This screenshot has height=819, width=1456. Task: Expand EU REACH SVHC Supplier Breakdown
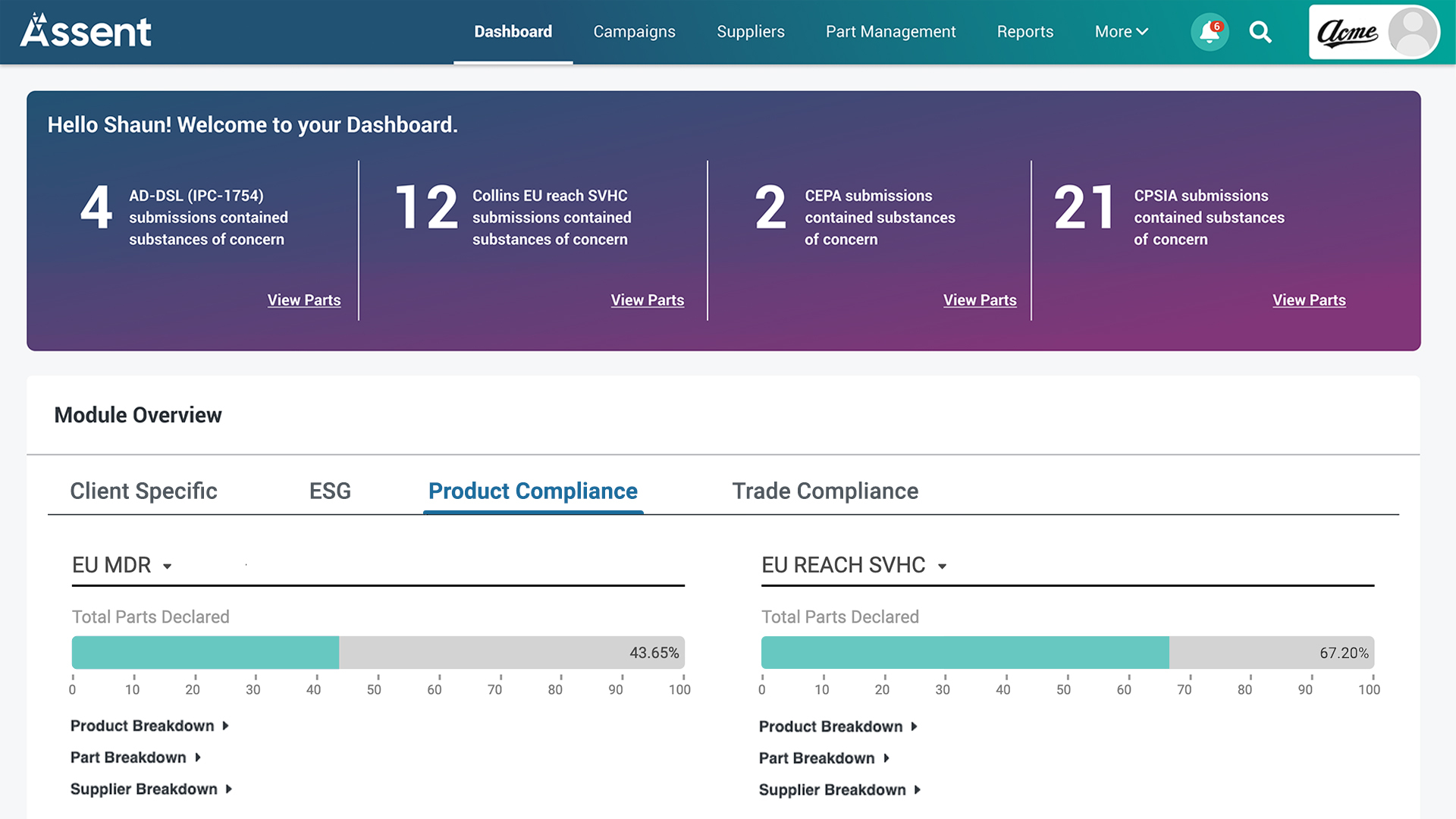click(839, 790)
